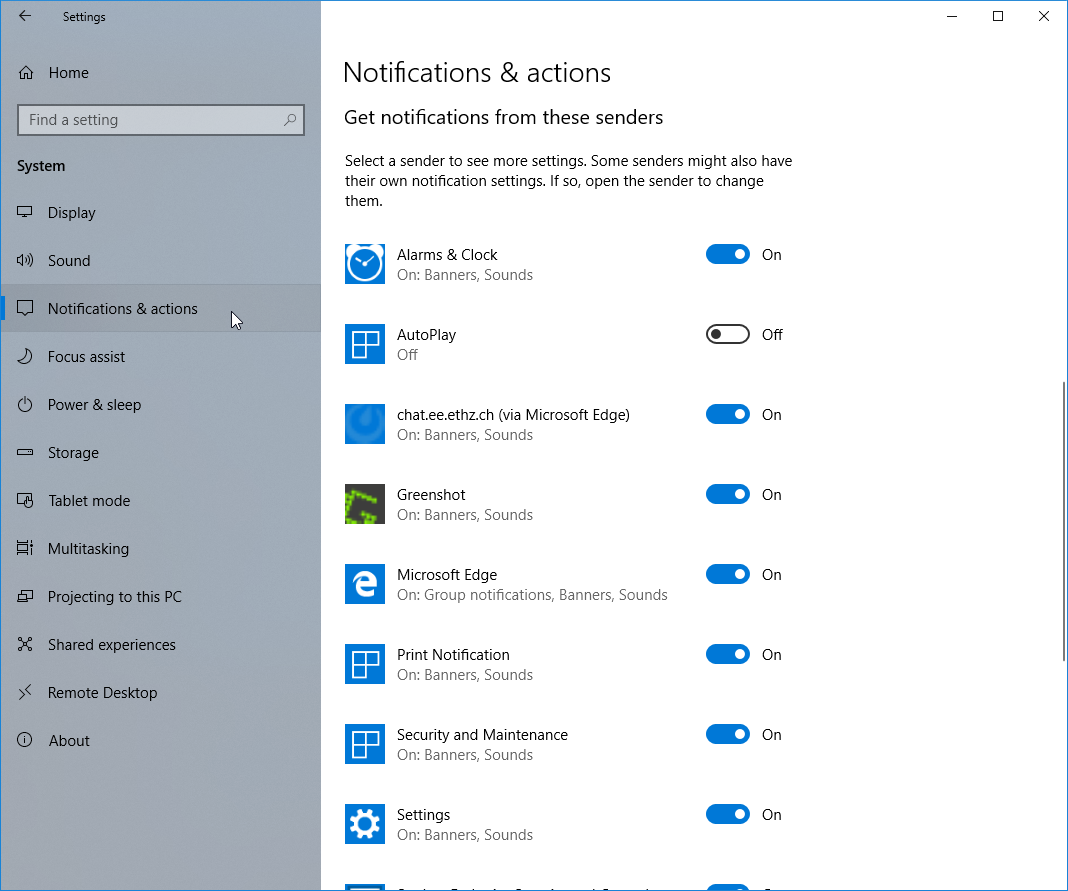Click the Sound speaker icon
The height and width of the screenshot is (891, 1068).
25,260
